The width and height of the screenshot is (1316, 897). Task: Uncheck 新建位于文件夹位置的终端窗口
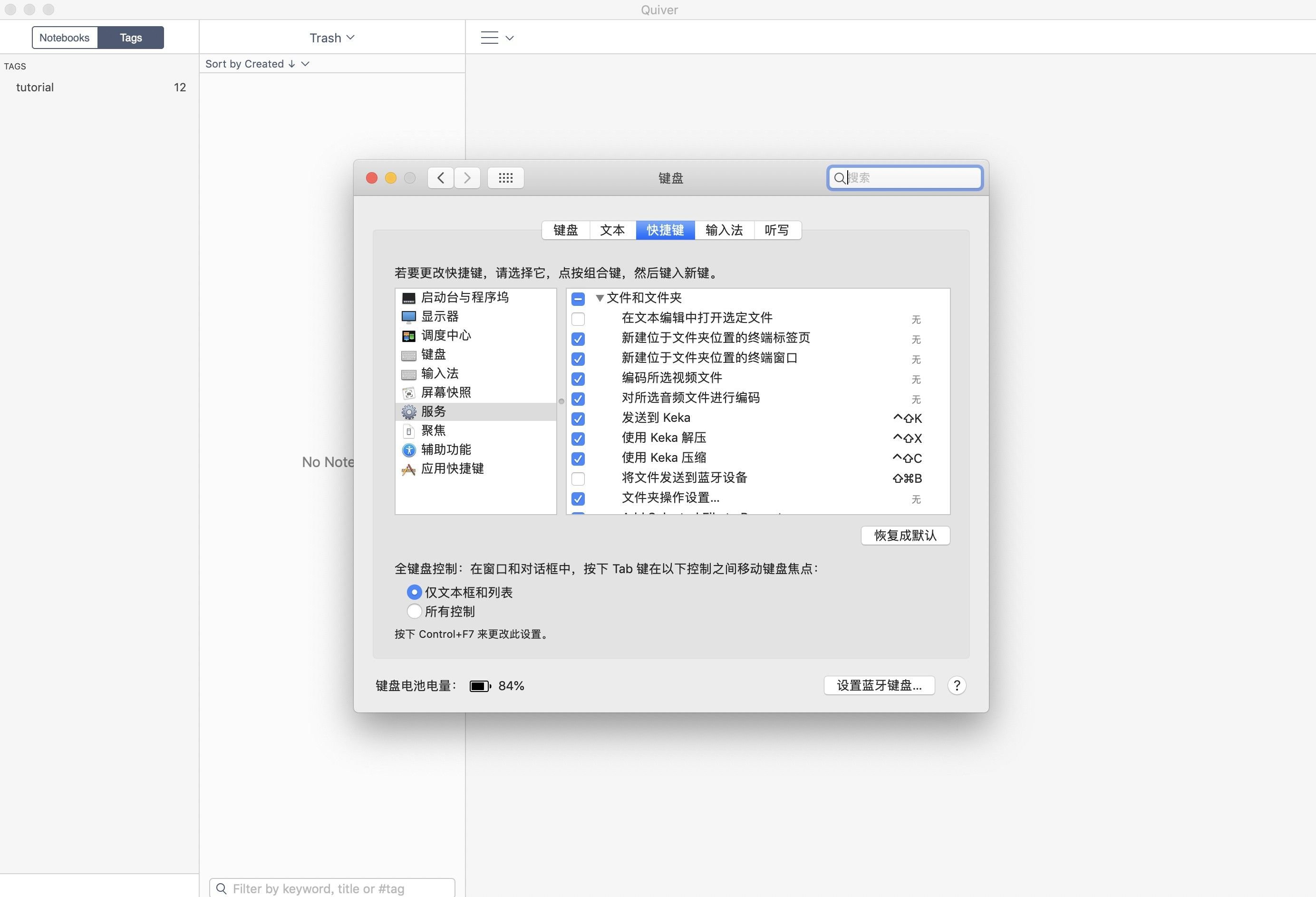(x=578, y=359)
